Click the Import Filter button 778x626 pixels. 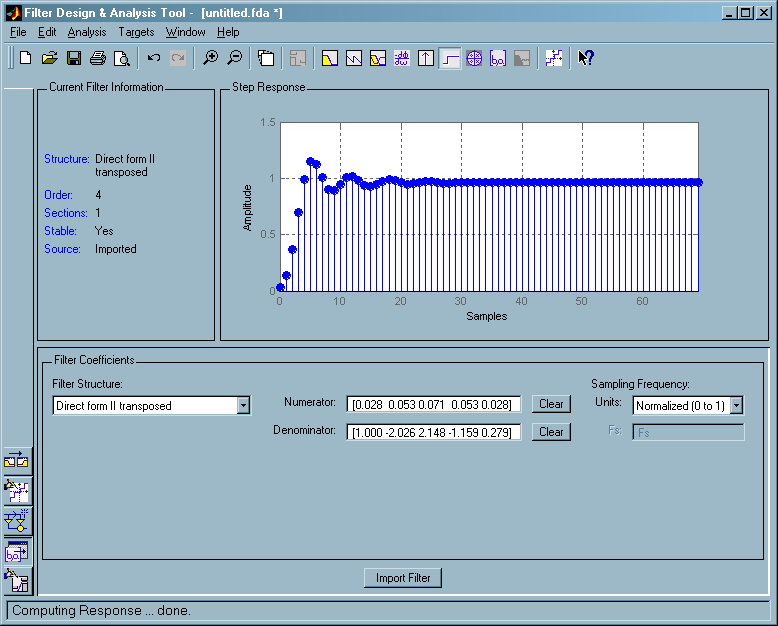(402, 578)
